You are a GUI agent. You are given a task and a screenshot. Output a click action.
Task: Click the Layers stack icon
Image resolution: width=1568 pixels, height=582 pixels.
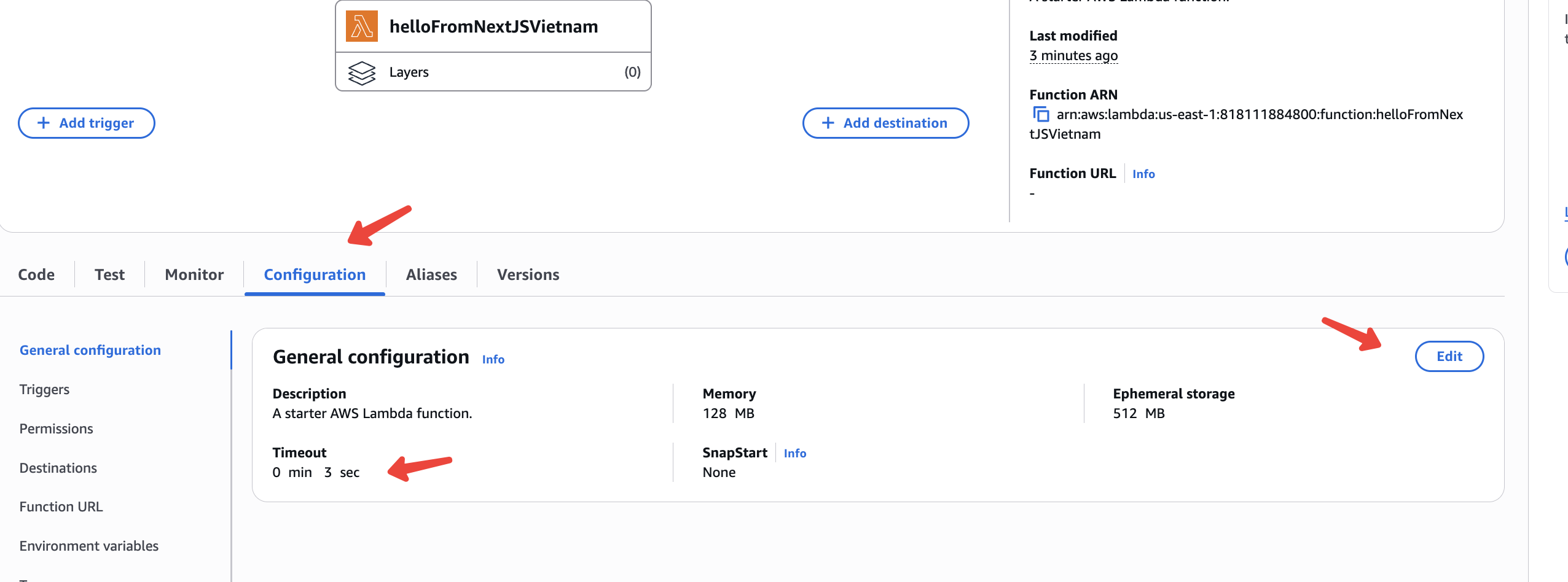362,73
